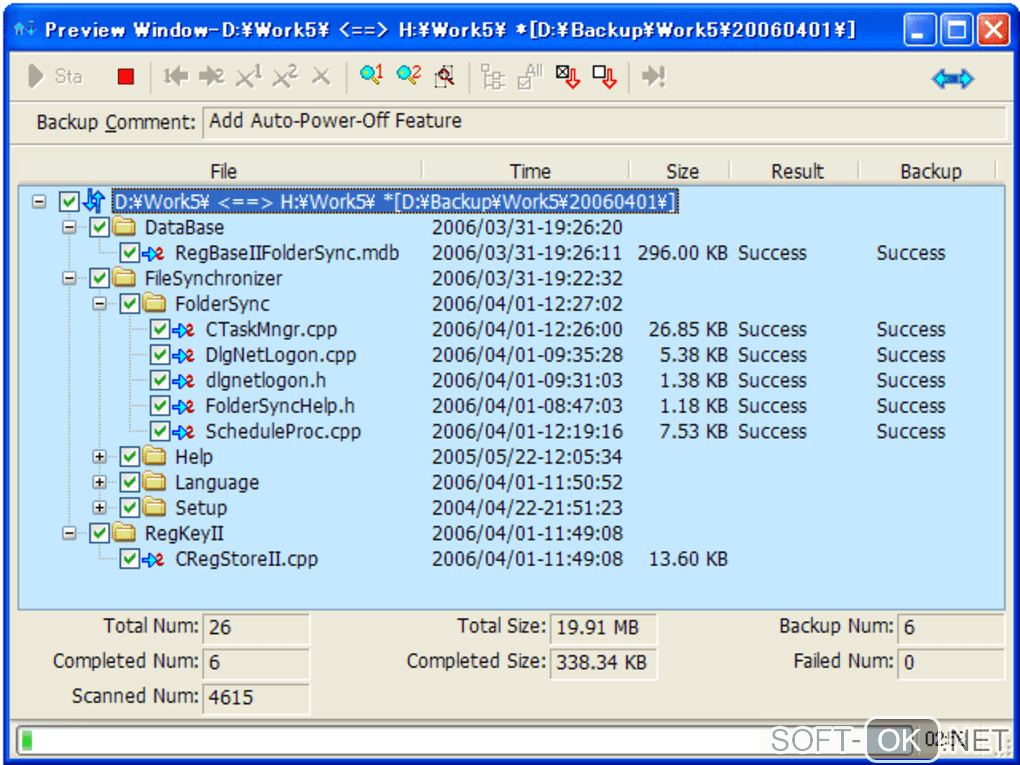The width and height of the screenshot is (1020, 765).
Task: Click the FolderSync folder icon
Action: 154,303
